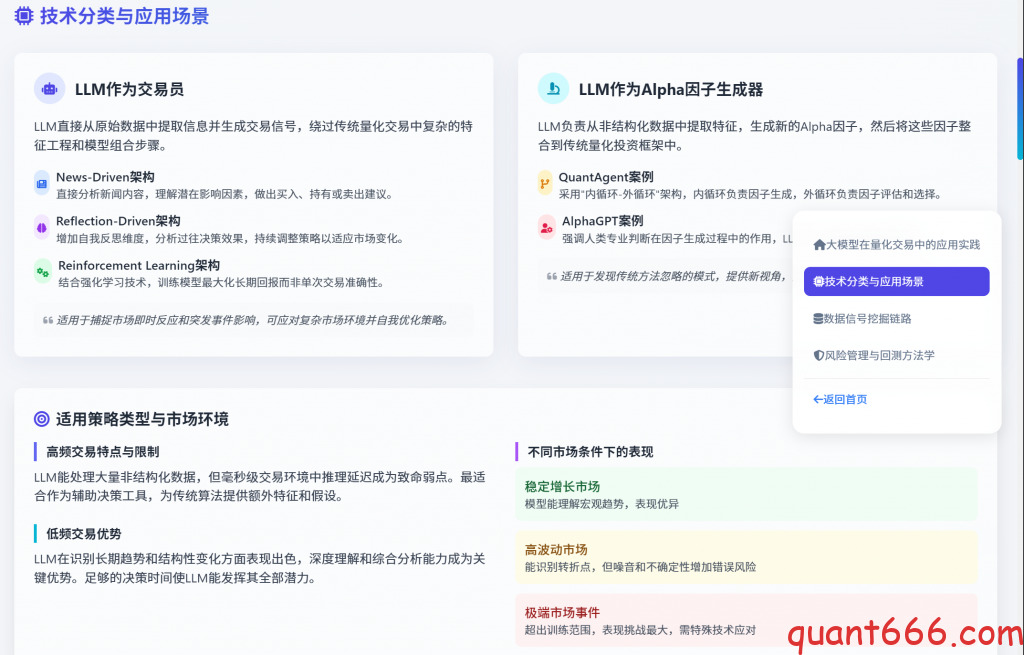Click the shield icon beside 风险管理与回测方法学
Viewport: 1024px width, 655px height.
pos(818,355)
